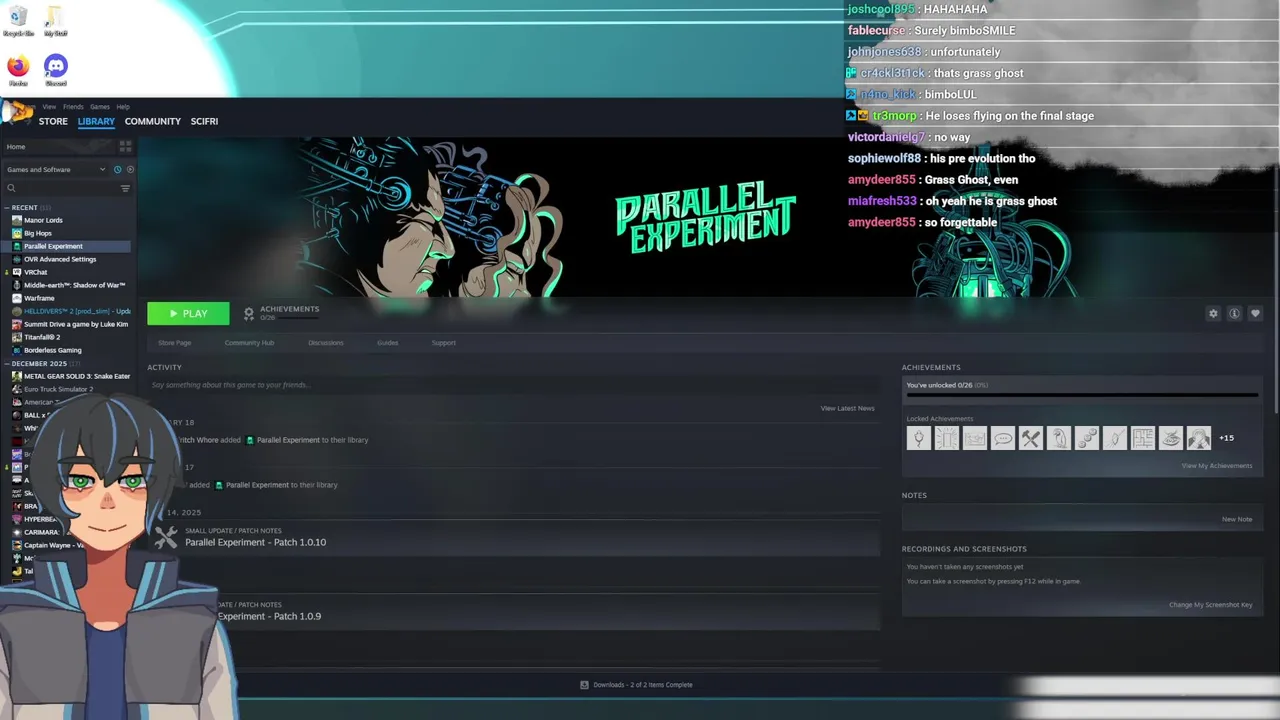Open the Community Hub link
Screen dimensions: 1280x720
(x=249, y=343)
